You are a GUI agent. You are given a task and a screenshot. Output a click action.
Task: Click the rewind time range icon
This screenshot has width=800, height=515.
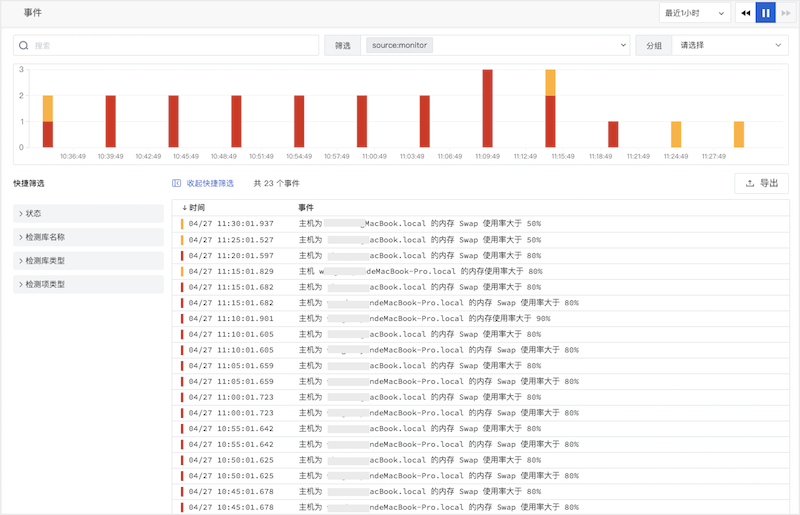(745, 13)
